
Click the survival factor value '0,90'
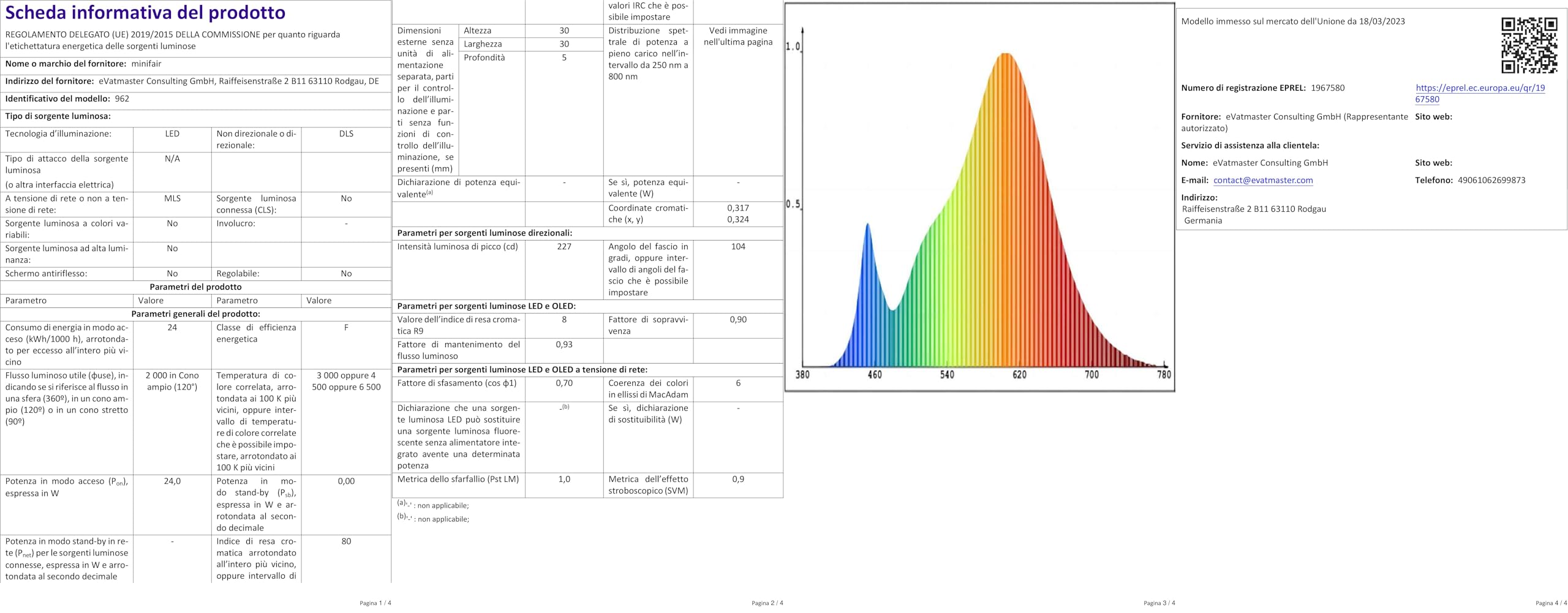point(738,320)
